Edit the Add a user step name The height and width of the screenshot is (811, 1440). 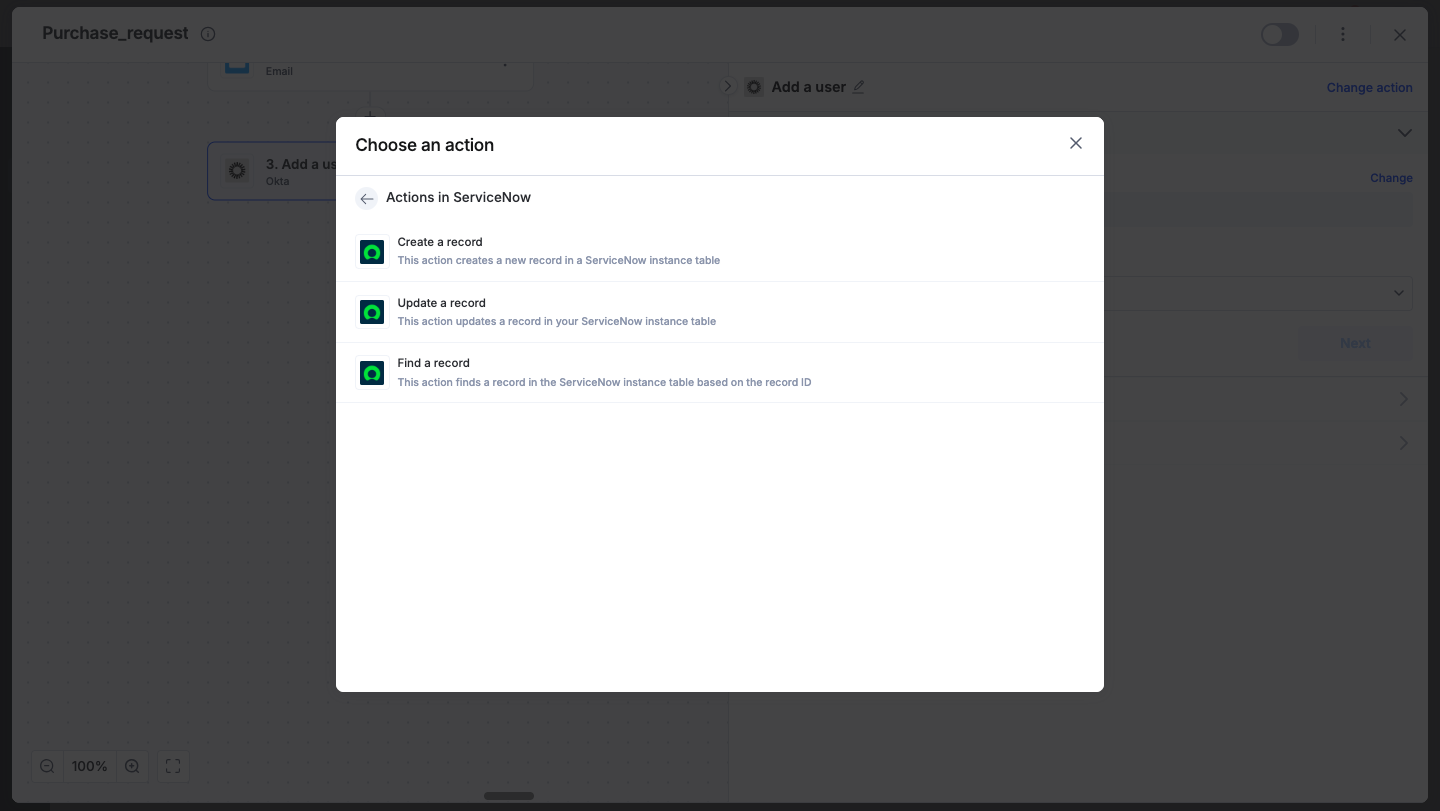point(858,87)
